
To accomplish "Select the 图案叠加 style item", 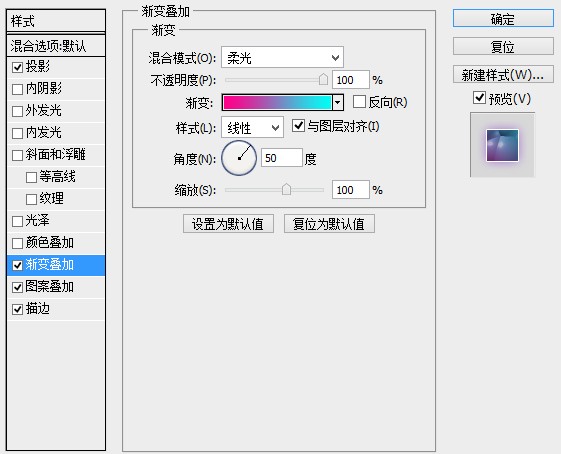I will click(56, 287).
